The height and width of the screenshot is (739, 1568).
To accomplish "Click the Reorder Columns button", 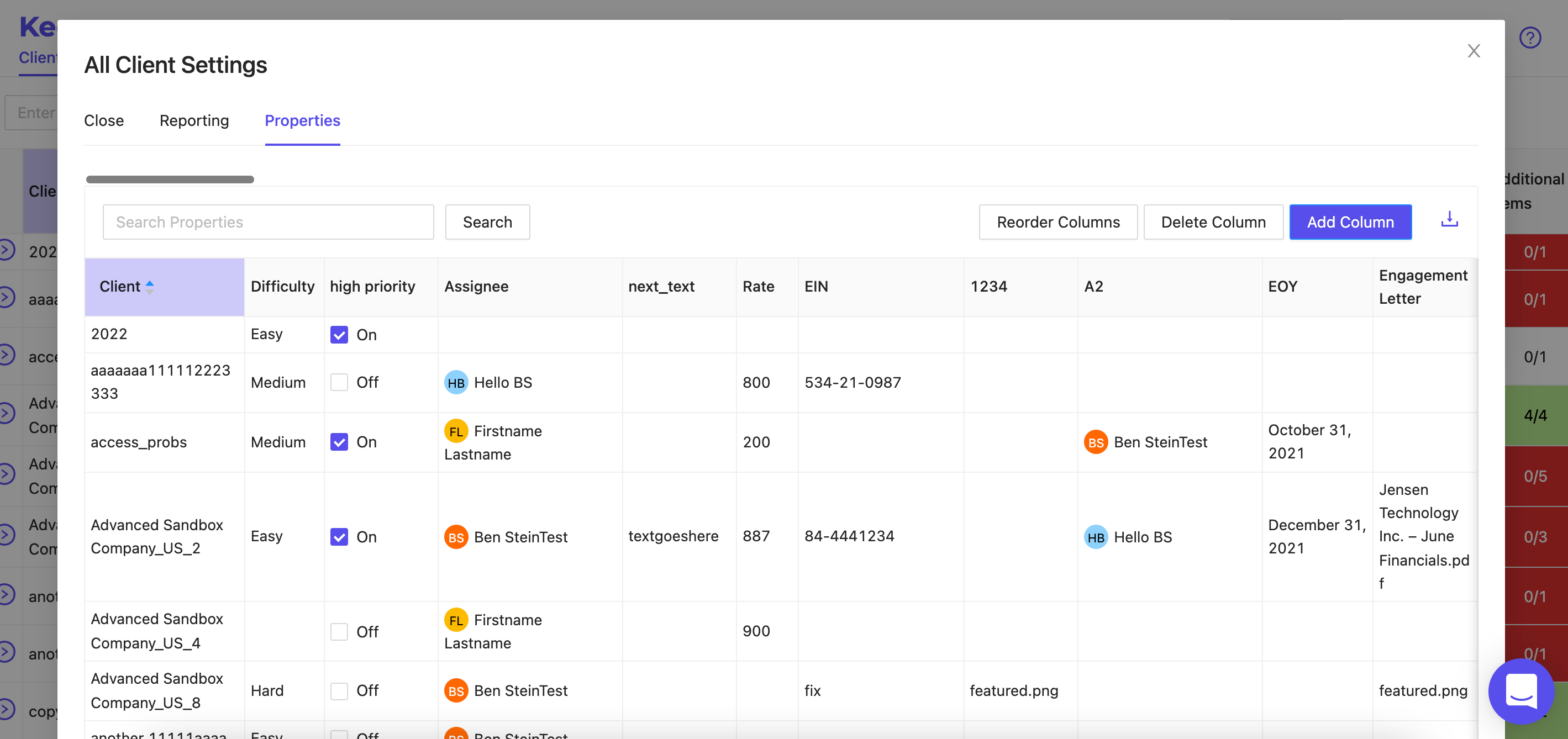I will [x=1057, y=222].
